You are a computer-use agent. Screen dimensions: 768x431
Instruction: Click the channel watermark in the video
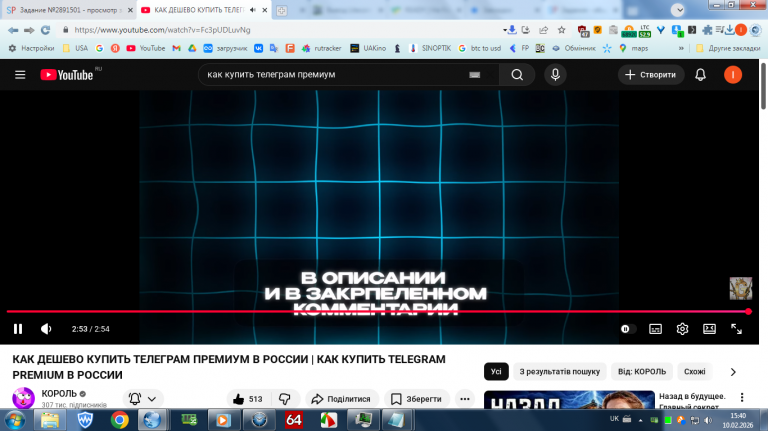[x=741, y=288]
